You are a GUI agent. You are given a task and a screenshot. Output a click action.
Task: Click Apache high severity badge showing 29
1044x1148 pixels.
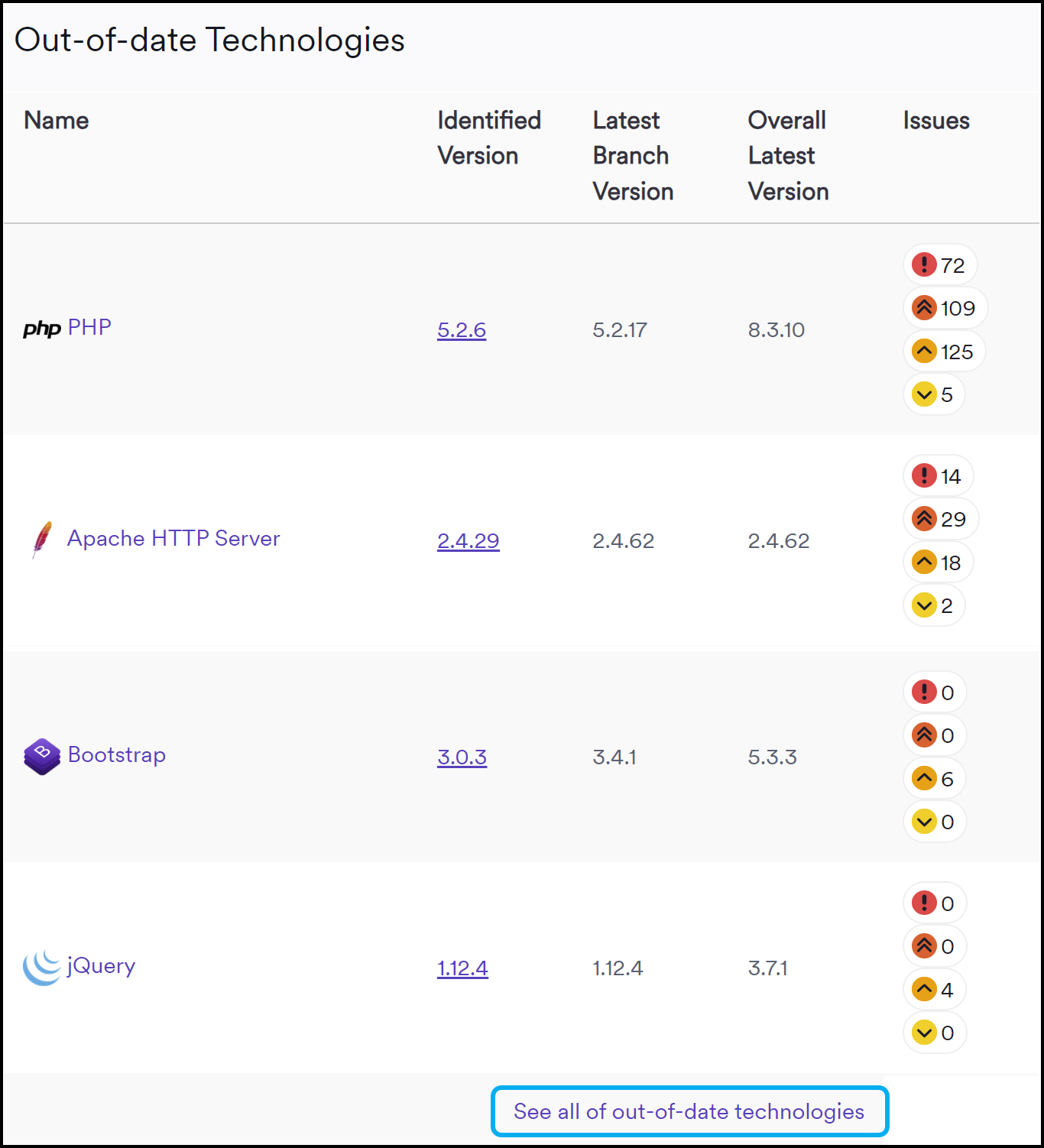tap(941, 519)
